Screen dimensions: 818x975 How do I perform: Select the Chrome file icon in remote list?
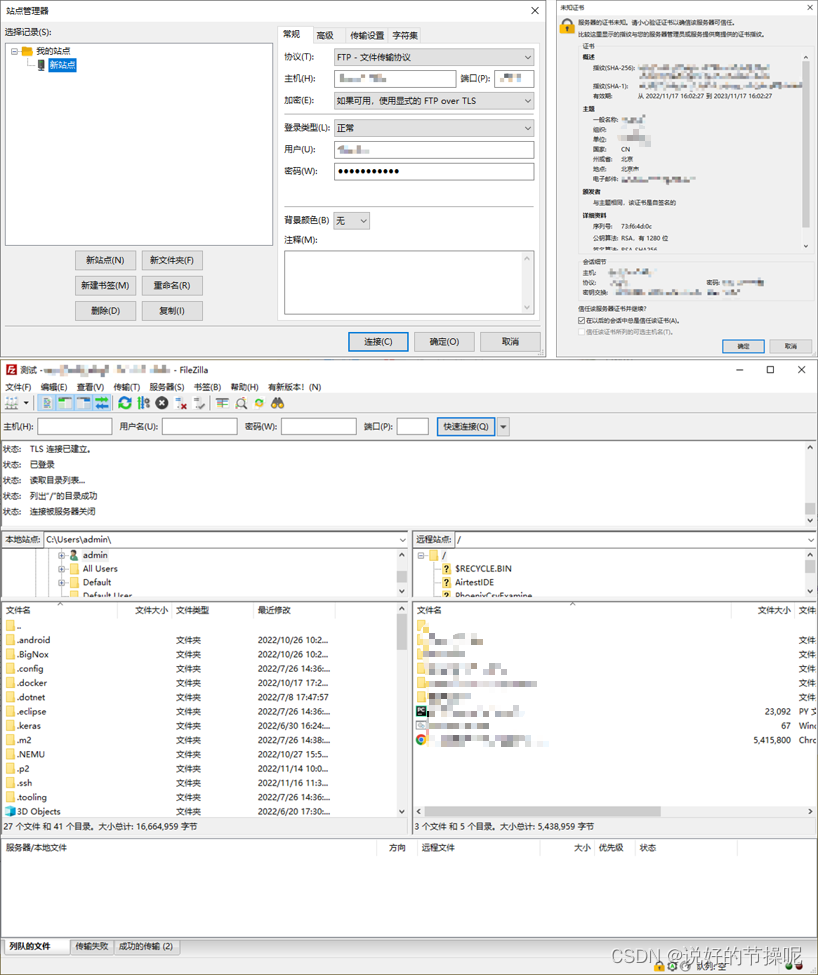point(421,740)
